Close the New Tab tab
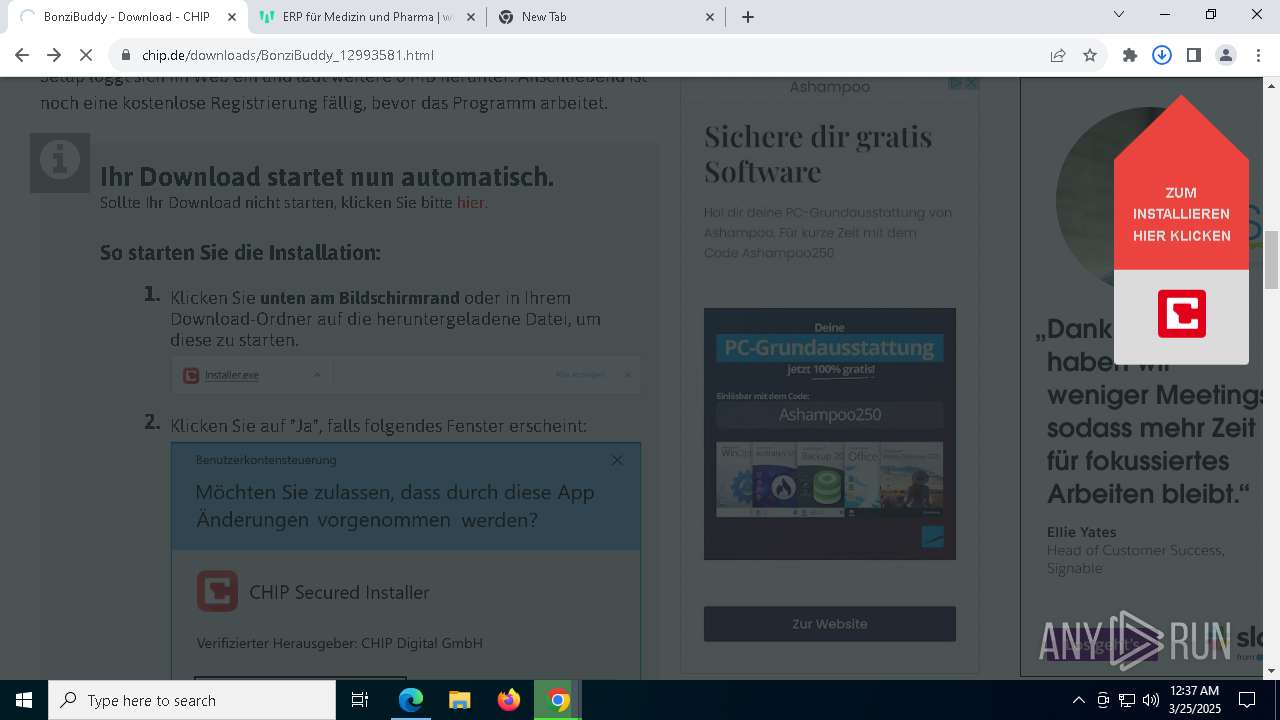The width and height of the screenshot is (1280, 720). (x=710, y=16)
